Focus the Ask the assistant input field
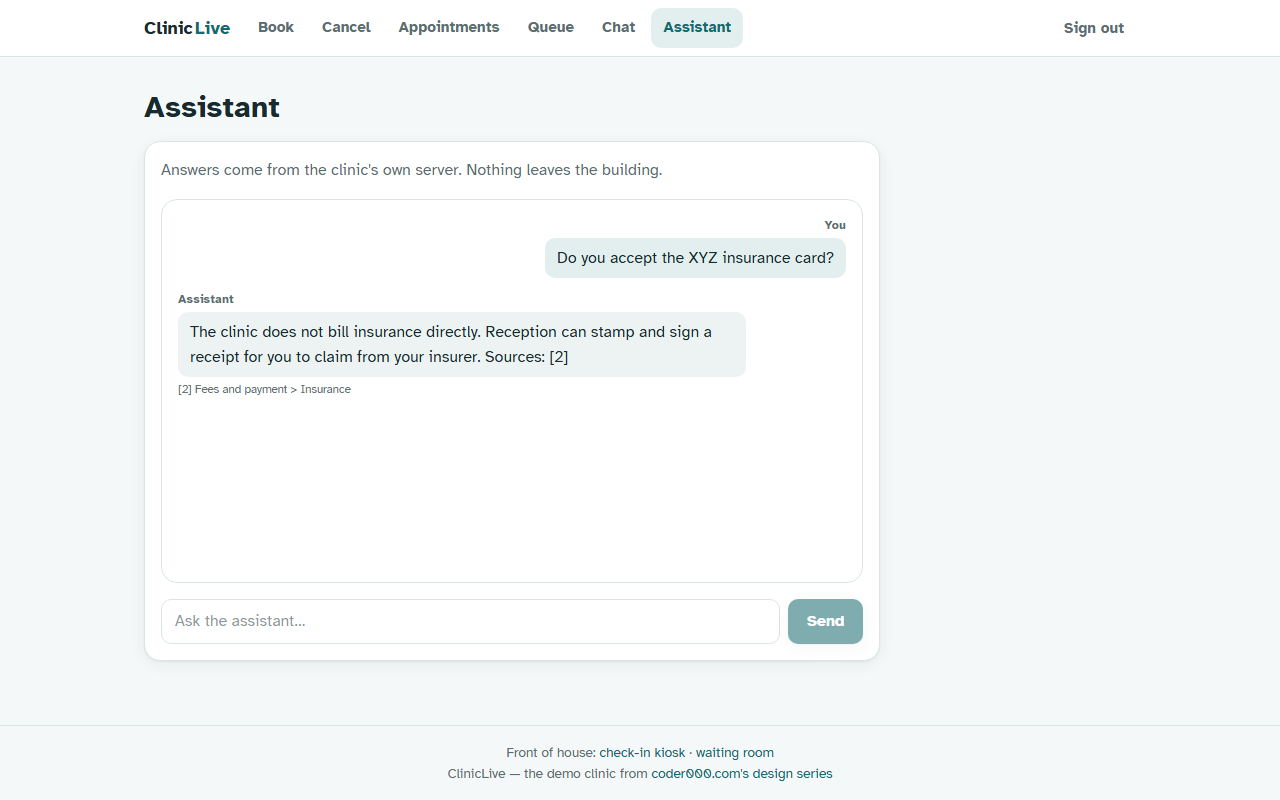The width and height of the screenshot is (1280, 800). 470,621
